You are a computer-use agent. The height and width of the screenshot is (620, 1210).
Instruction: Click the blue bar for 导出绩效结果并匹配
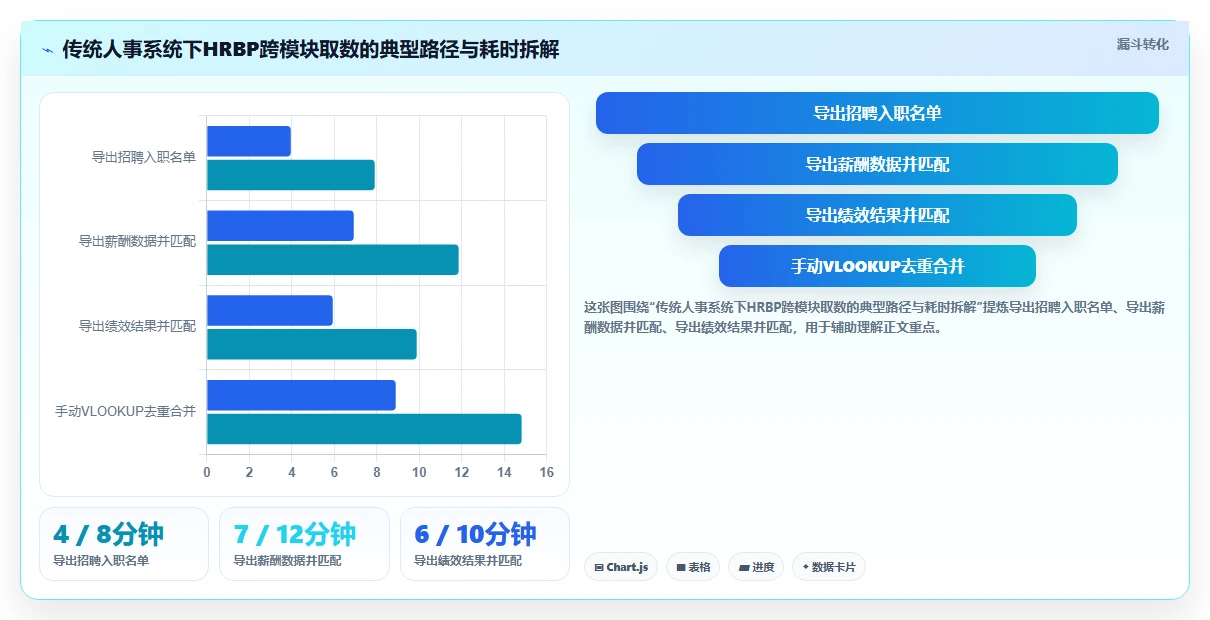tap(270, 310)
